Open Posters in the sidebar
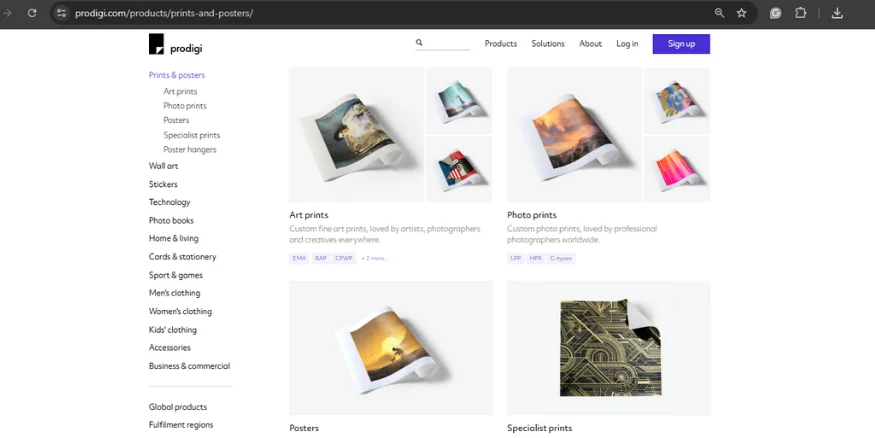Image resolution: width=875 pixels, height=438 pixels. (x=176, y=120)
